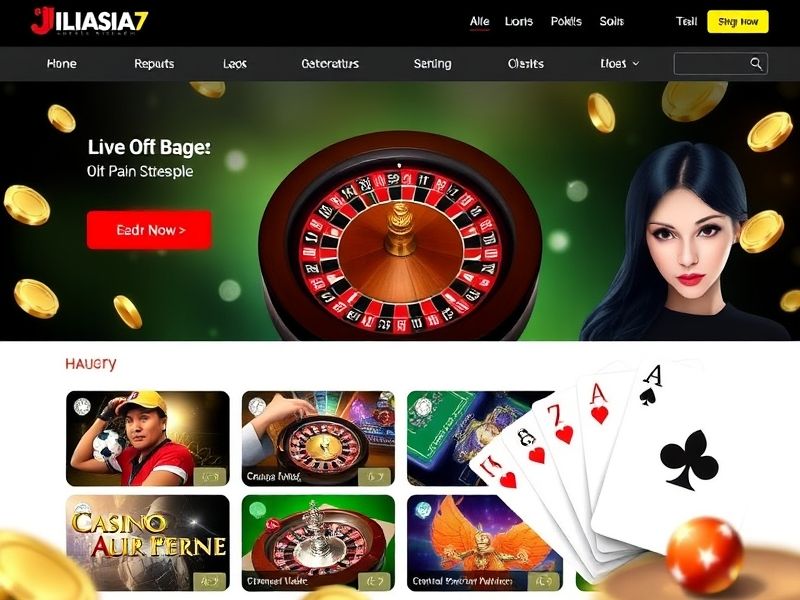This screenshot has height=600, width=800.
Task: Select the Serting menu item
Action: (433, 64)
